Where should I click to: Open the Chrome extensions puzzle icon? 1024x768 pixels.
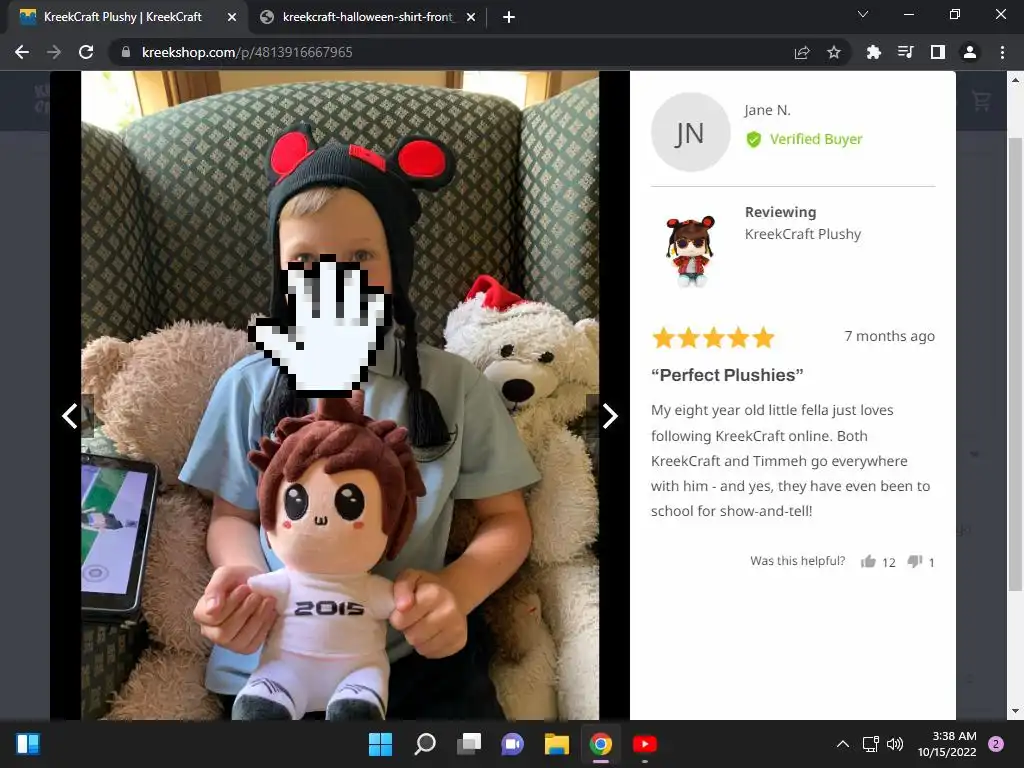click(873, 52)
